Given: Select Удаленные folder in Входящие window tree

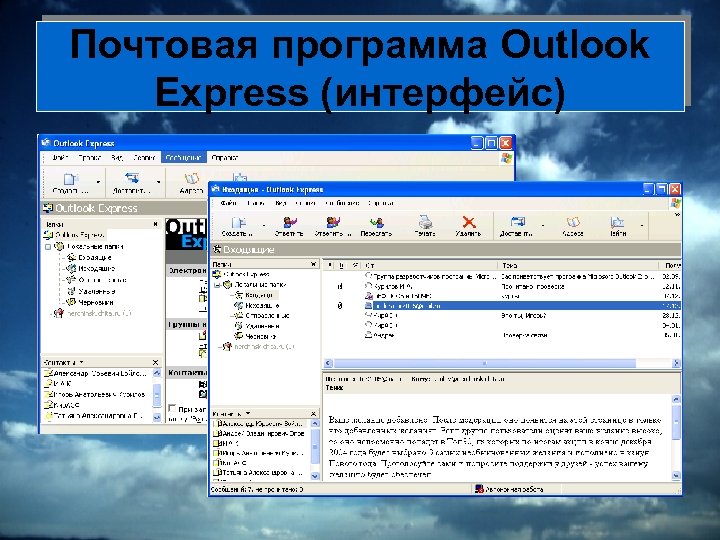Looking at the screenshot, I should pos(262,326).
